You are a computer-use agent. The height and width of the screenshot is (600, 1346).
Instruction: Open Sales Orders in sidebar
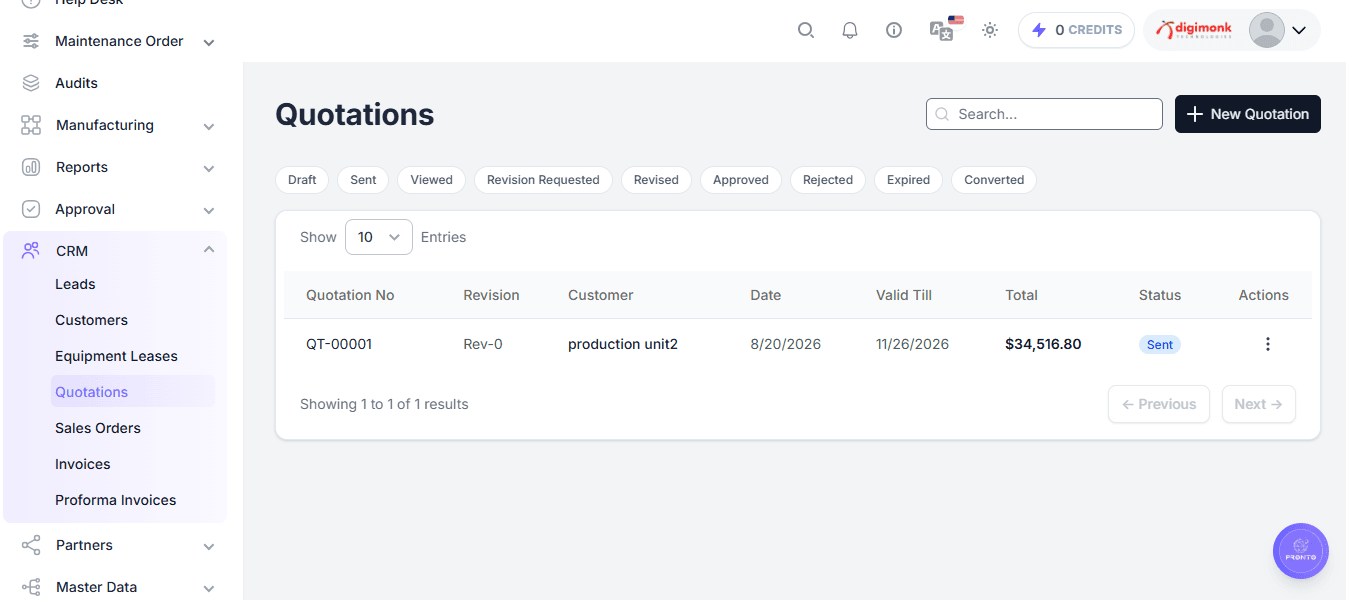[x=97, y=428]
